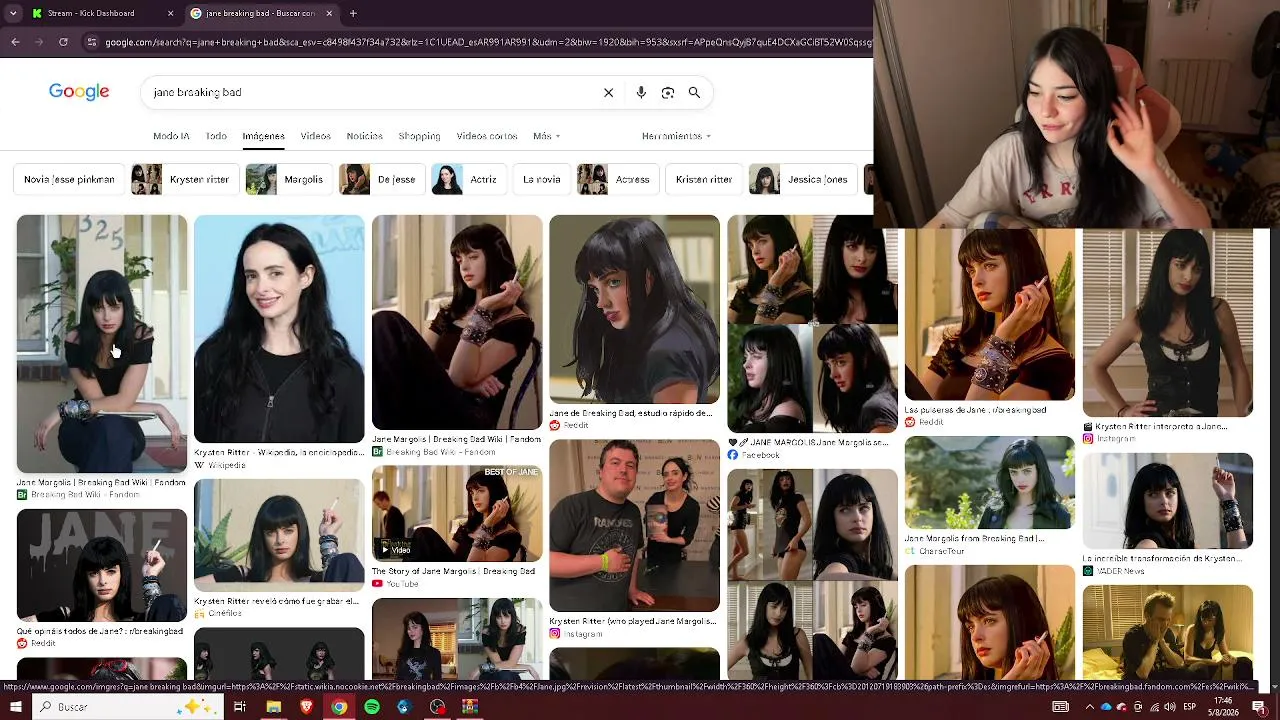Open 'Las pulseras de Jane' Reddit result link
The image size is (1280, 720).
tap(975, 410)
